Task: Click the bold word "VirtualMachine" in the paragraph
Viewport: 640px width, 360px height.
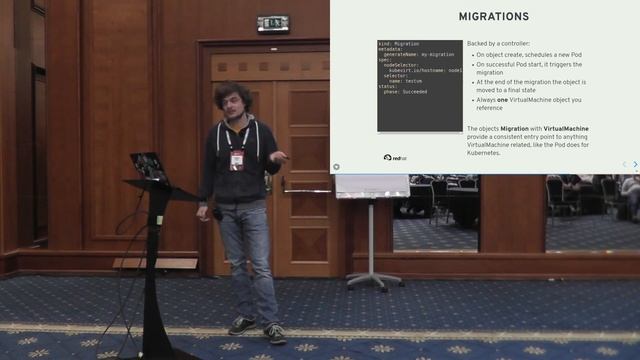Action: click(x=566, y=129)
